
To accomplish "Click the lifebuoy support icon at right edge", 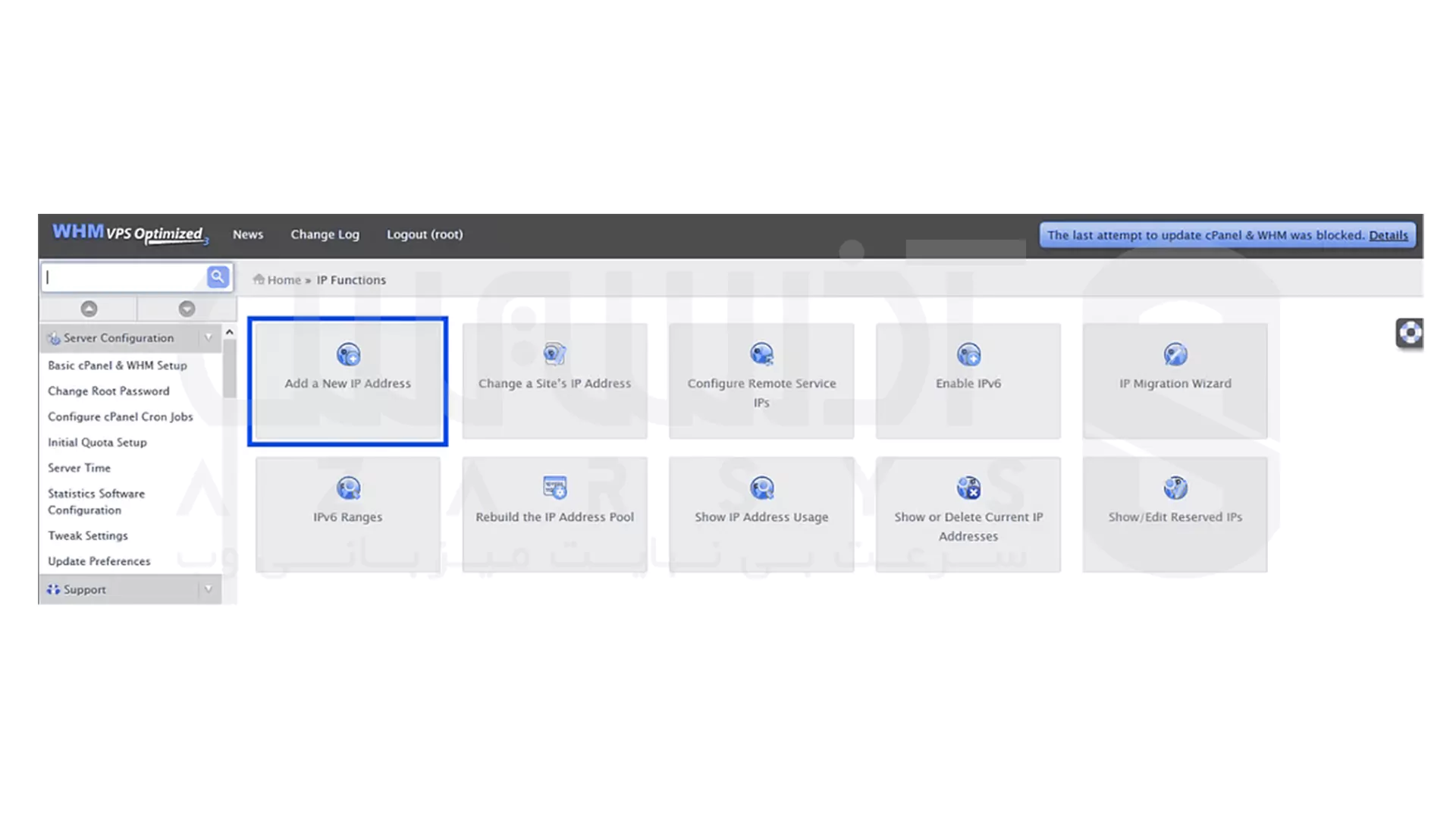I will coord(1409,333).
